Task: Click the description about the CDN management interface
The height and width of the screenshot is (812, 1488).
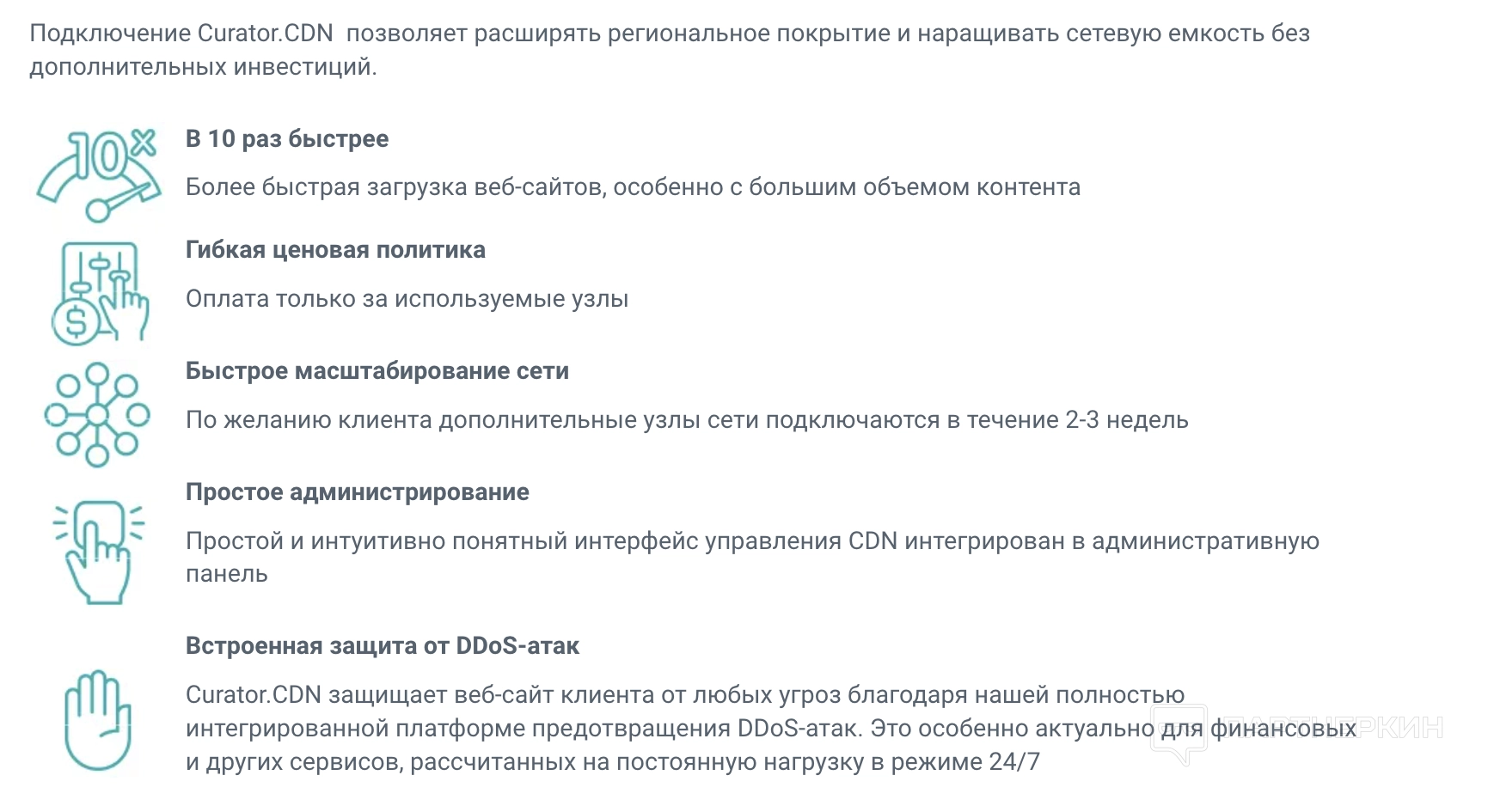Action: coord(752,541)
